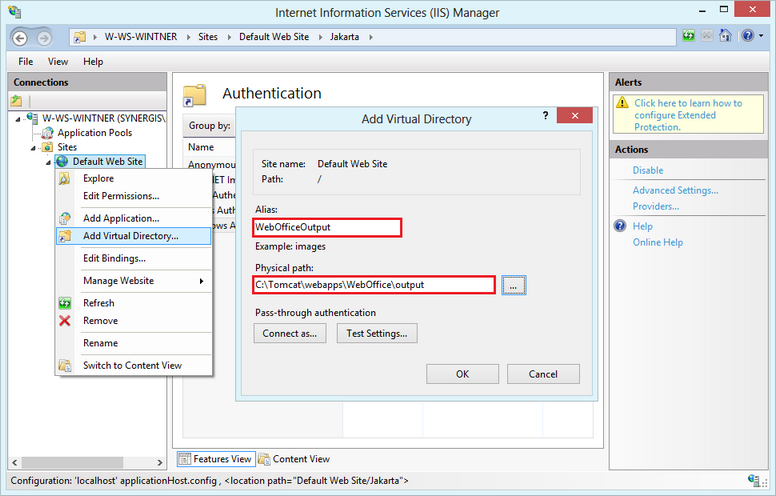Image resolution: width=776 pixels, height=496 pixels.
Task: Choose Explore from the context menu
Action: point(134,178)
